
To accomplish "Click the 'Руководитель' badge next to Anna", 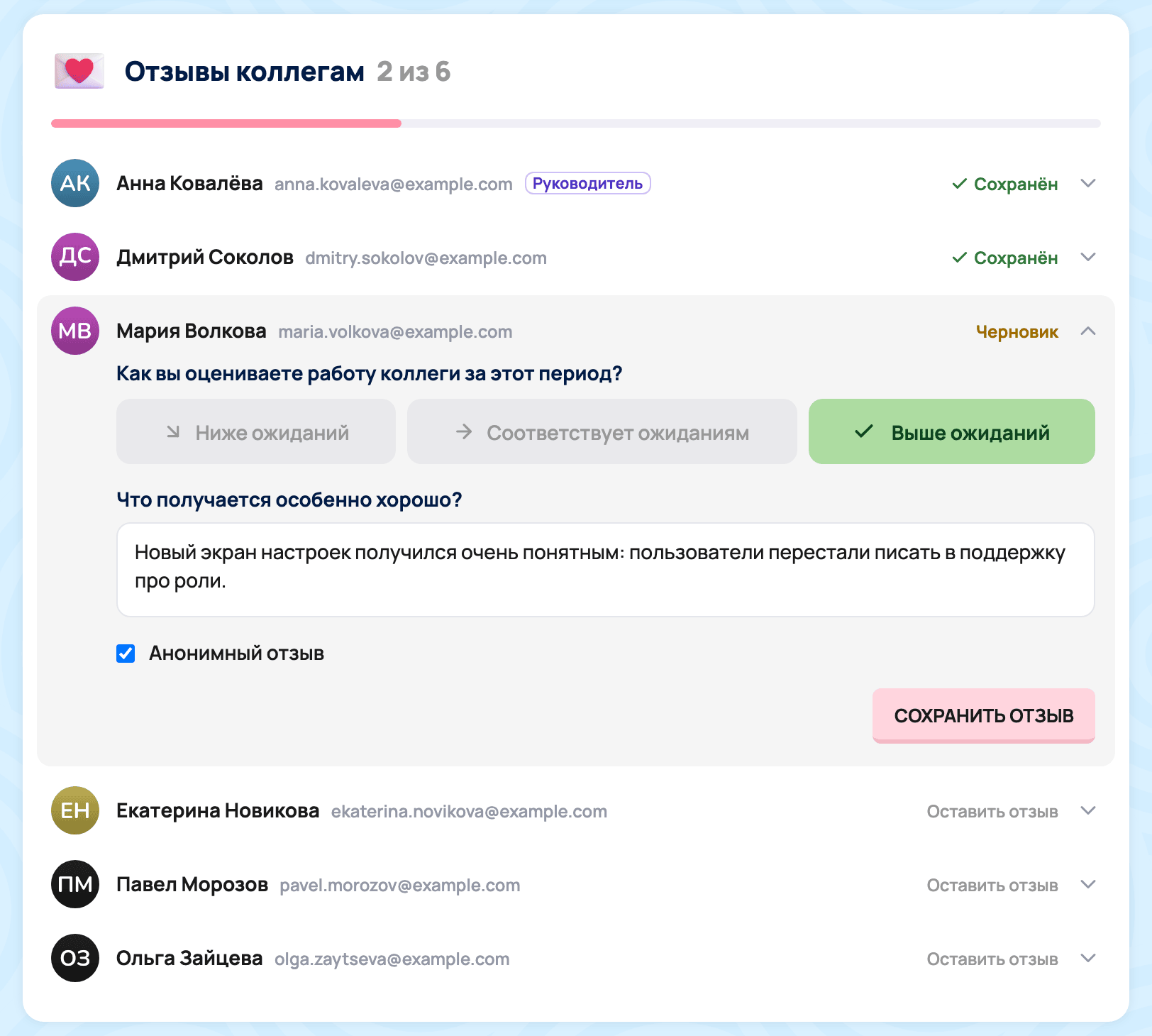I will tap(587, 183).
